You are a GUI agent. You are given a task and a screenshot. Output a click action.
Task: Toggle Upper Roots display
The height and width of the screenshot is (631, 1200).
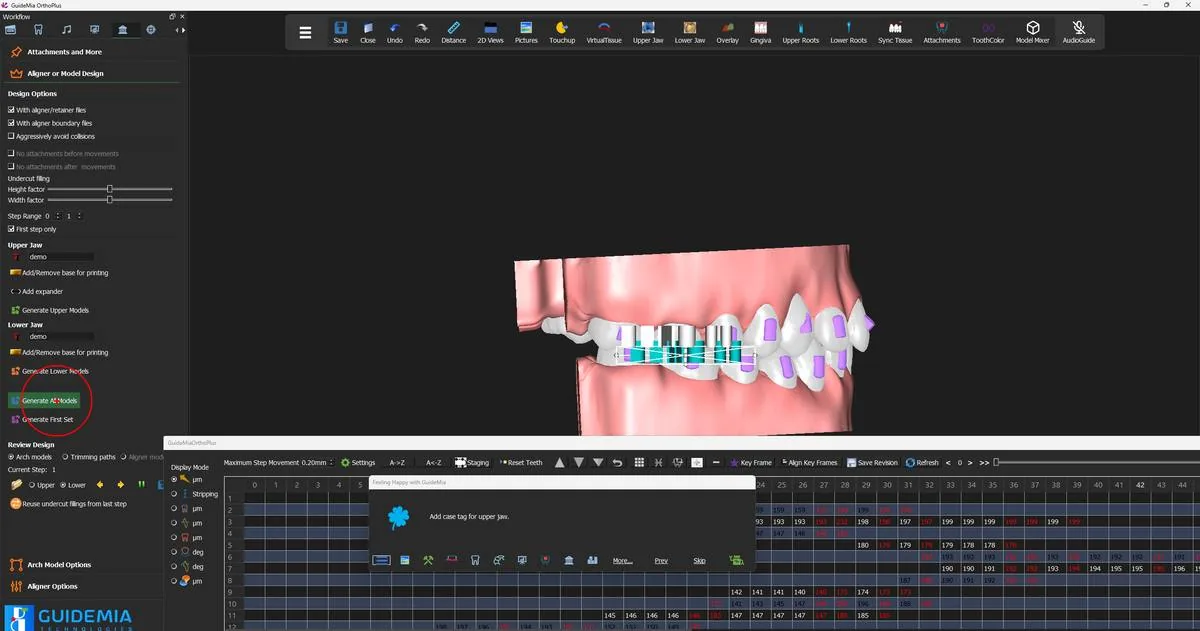pos(800,32)
